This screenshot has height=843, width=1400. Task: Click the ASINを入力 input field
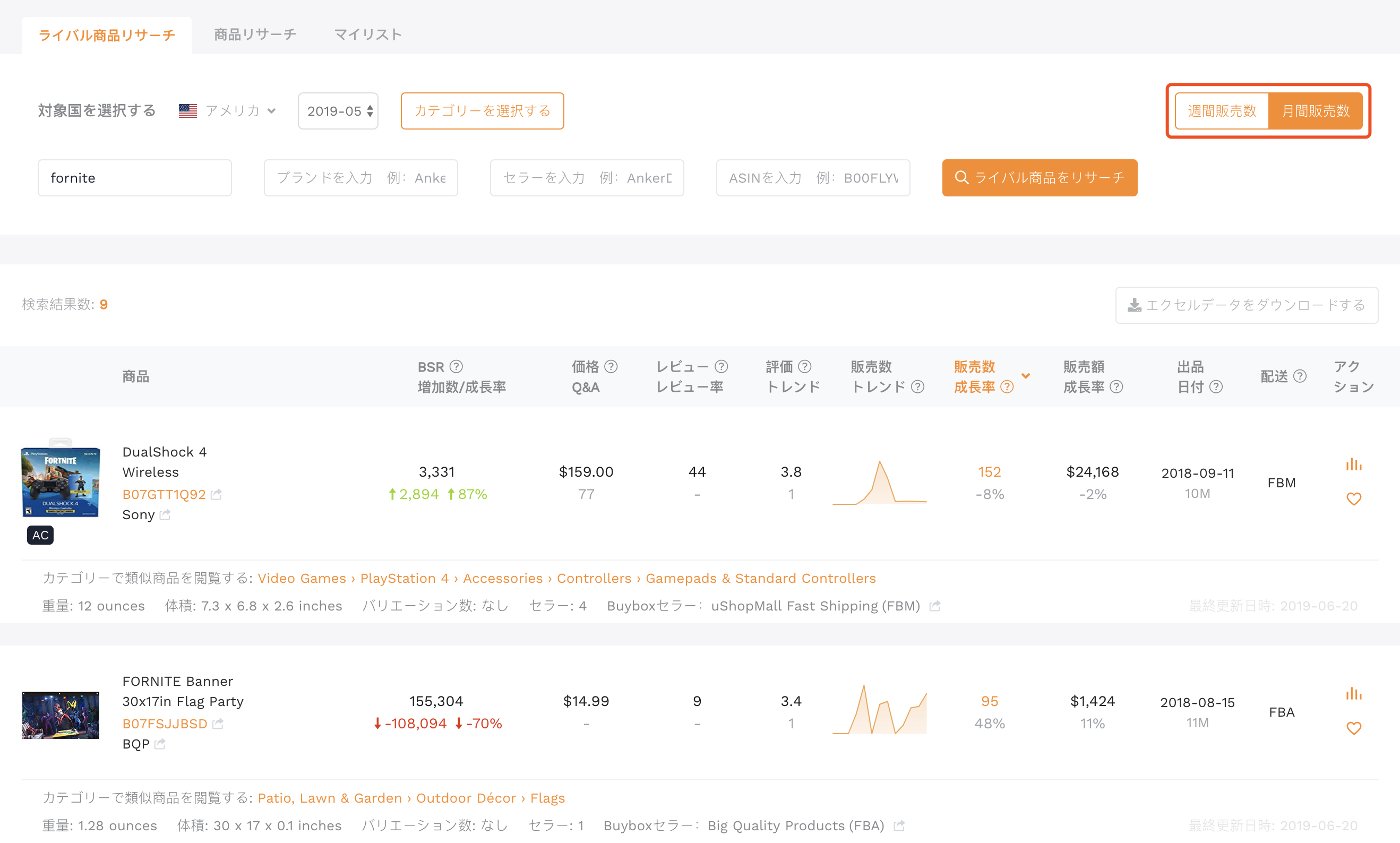[813, 178]
